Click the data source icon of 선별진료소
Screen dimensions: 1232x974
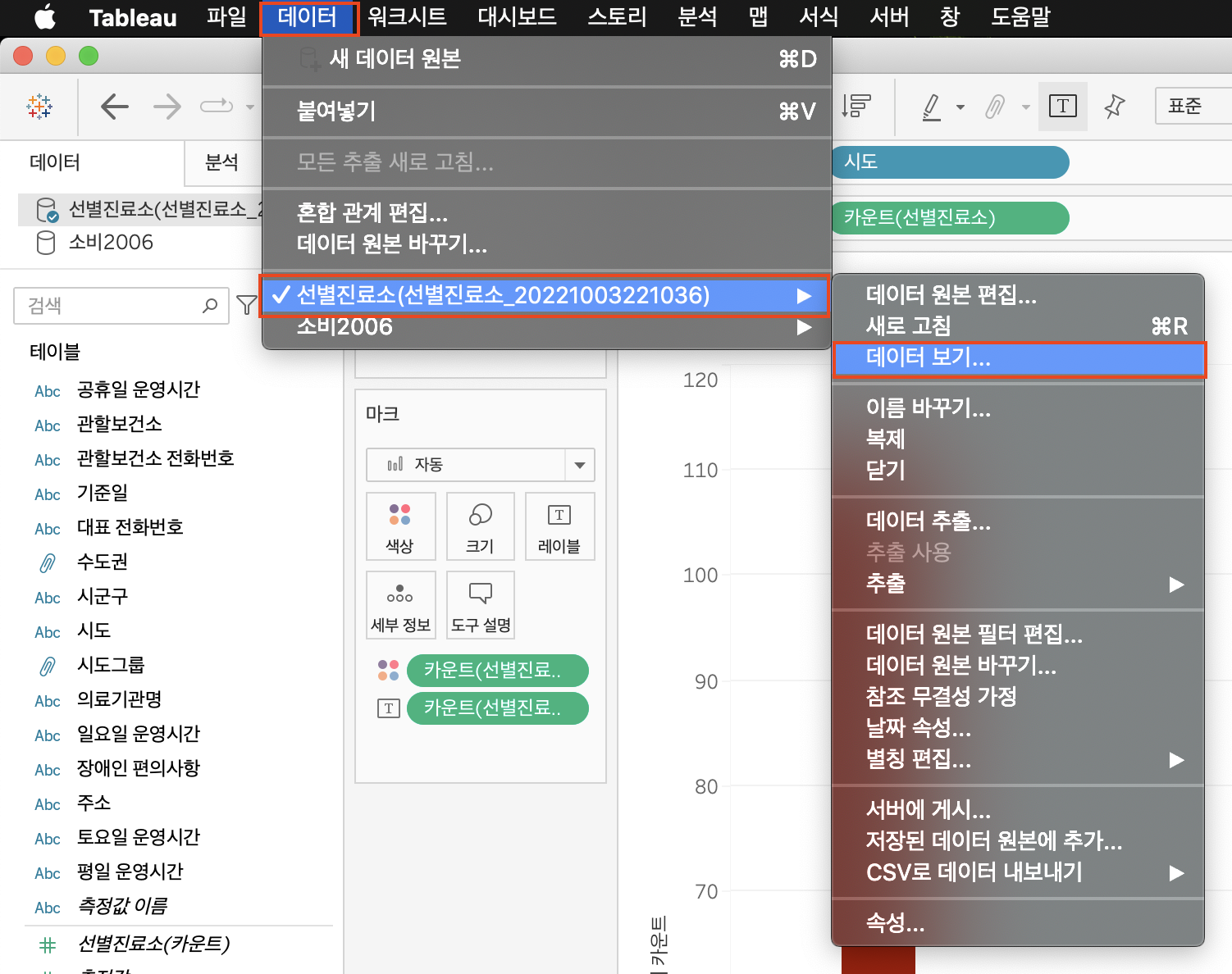pyautogui.click(x=47, y=210)
